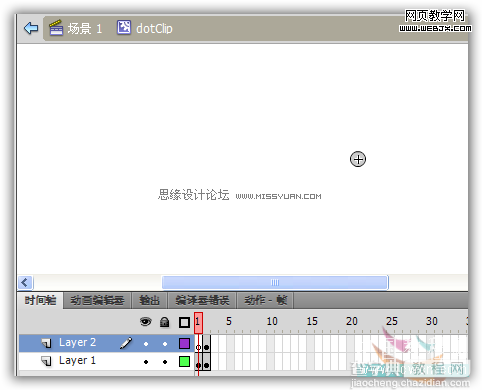Select frame 1 keyframe of Layer 1
The height and width of the screenshot is (390, 482).
point(198,361)
